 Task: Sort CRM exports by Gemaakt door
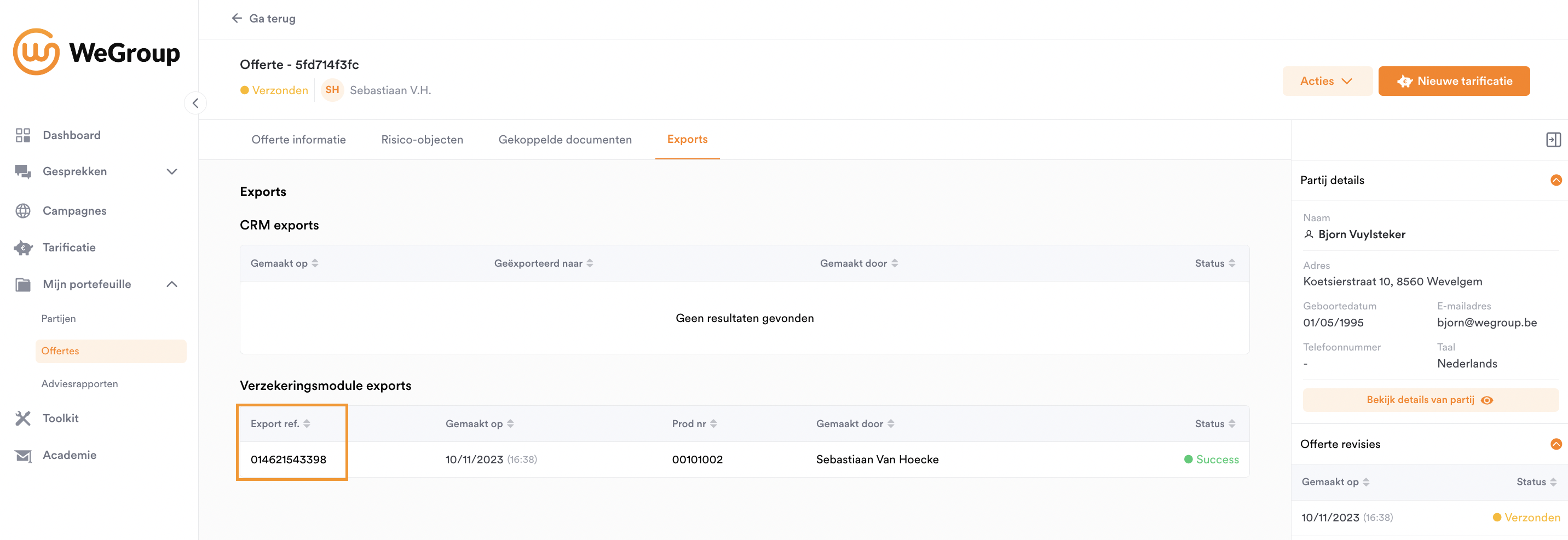894,263
